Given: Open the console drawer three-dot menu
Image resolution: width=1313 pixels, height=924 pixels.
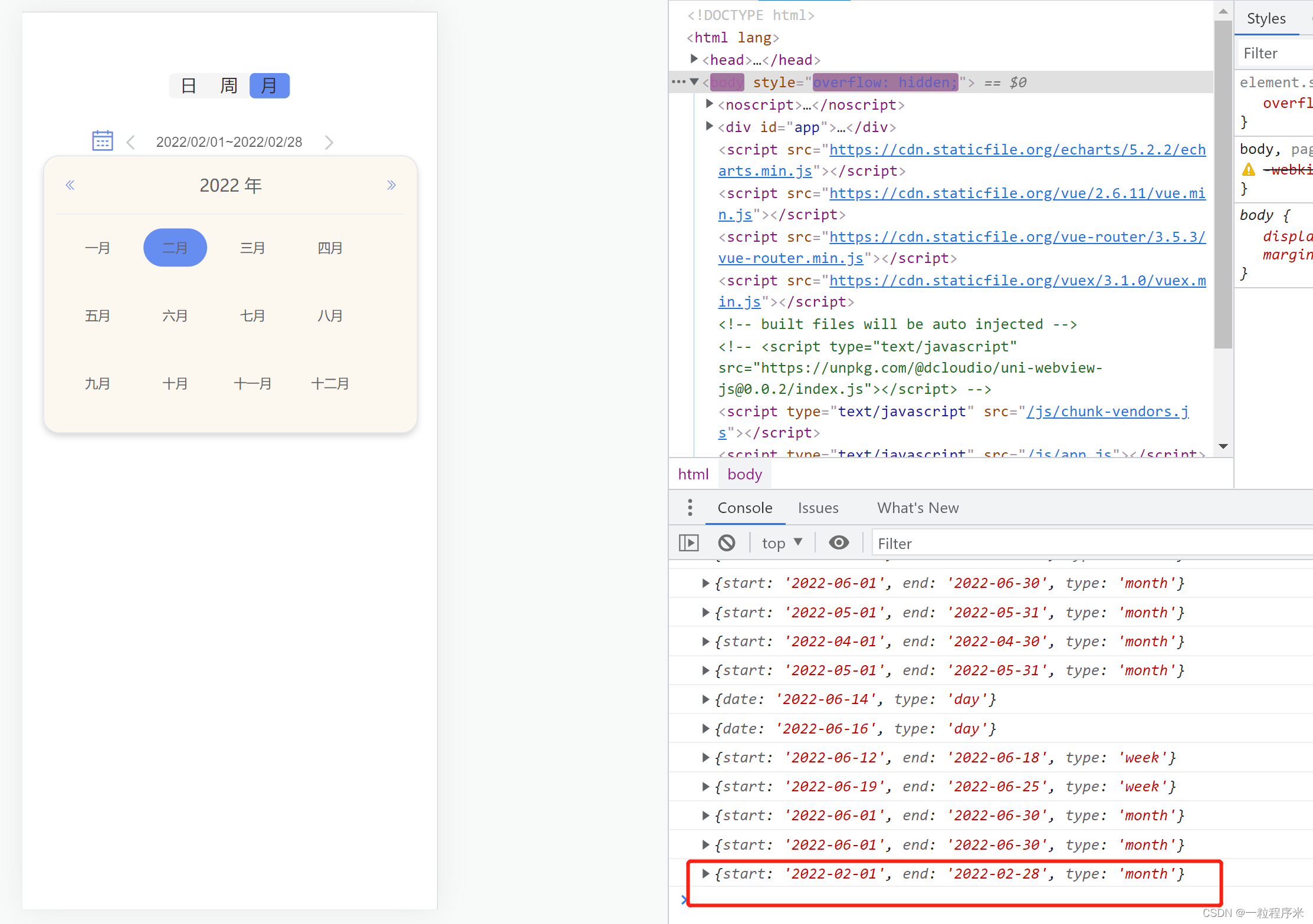Looking at the screenshot, I should [690, 508].
